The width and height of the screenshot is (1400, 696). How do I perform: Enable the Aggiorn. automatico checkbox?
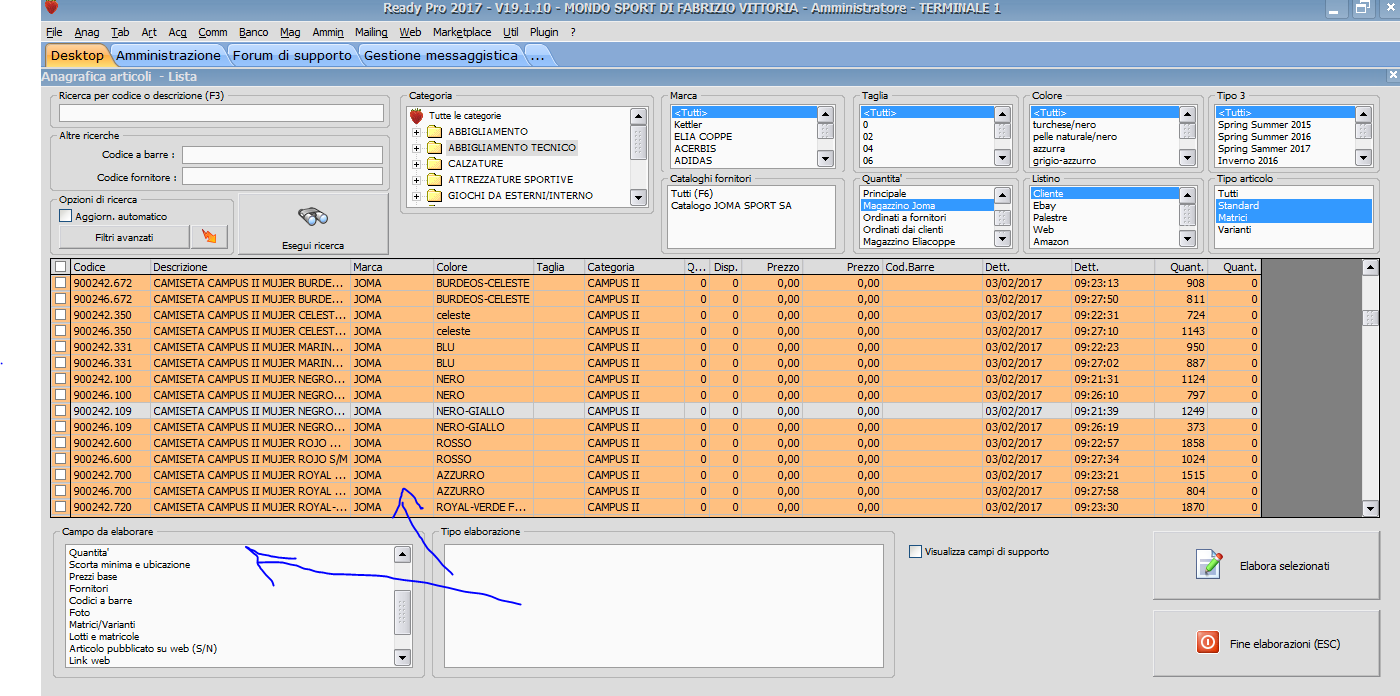pyautogui.click(x=66, y=216)
